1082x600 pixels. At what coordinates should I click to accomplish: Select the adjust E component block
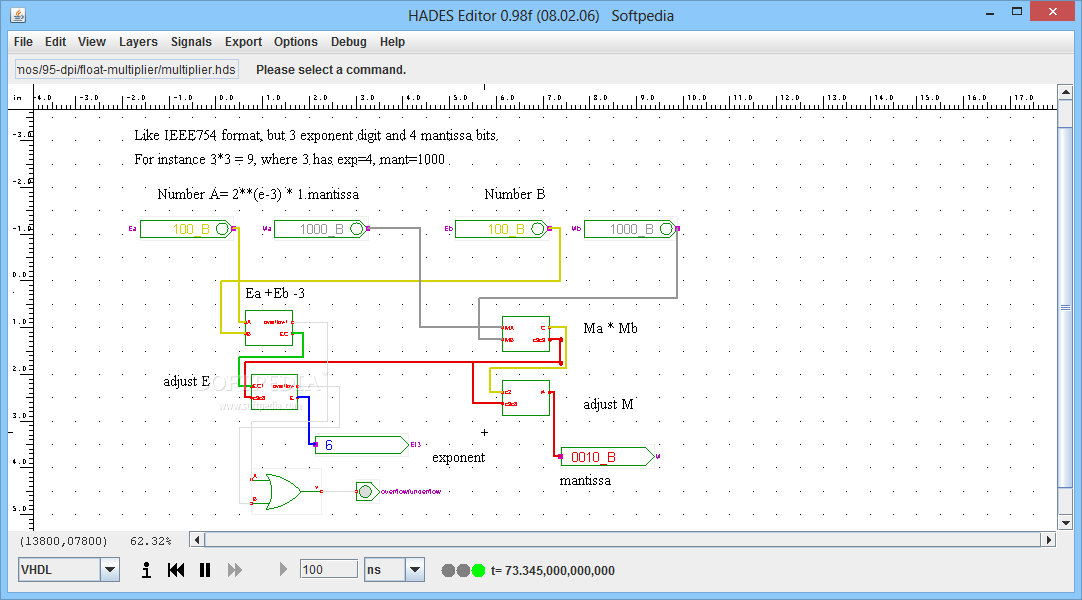click(274, 392)
